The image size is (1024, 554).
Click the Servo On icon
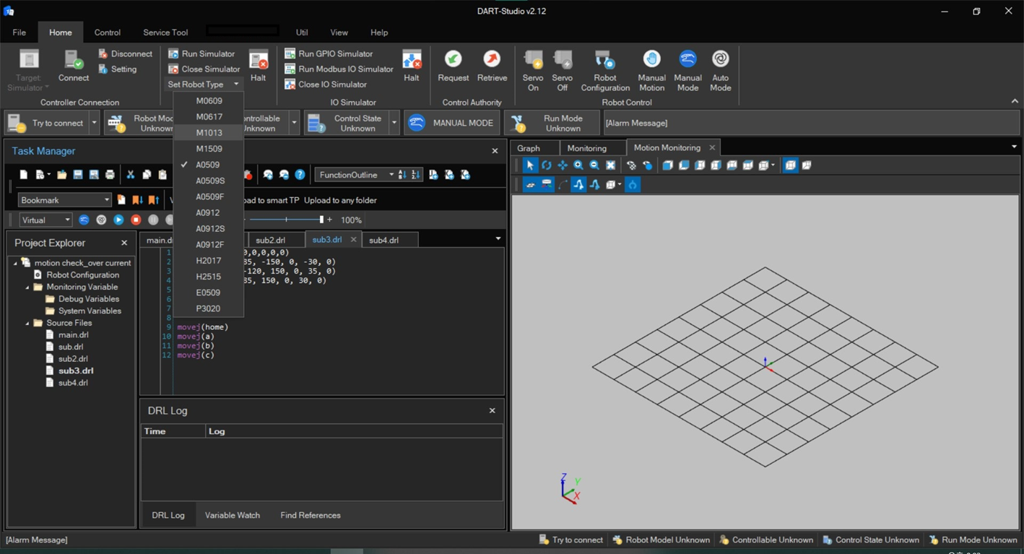(x=533, y=59)
